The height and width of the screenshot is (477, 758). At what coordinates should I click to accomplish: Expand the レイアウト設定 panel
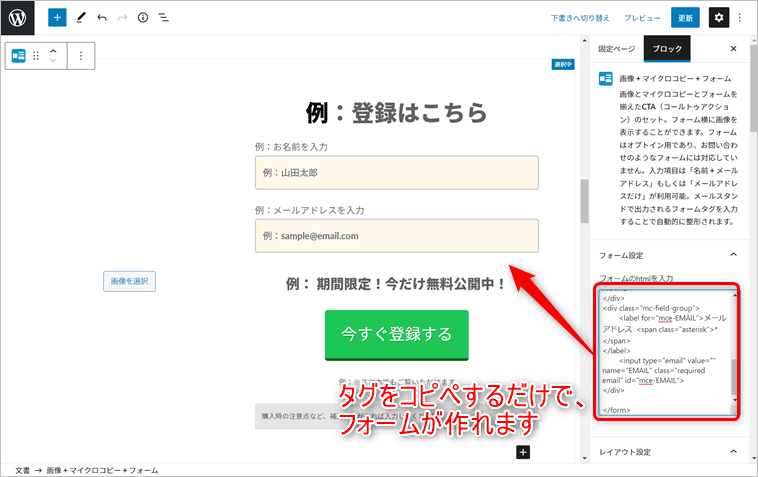735,452
